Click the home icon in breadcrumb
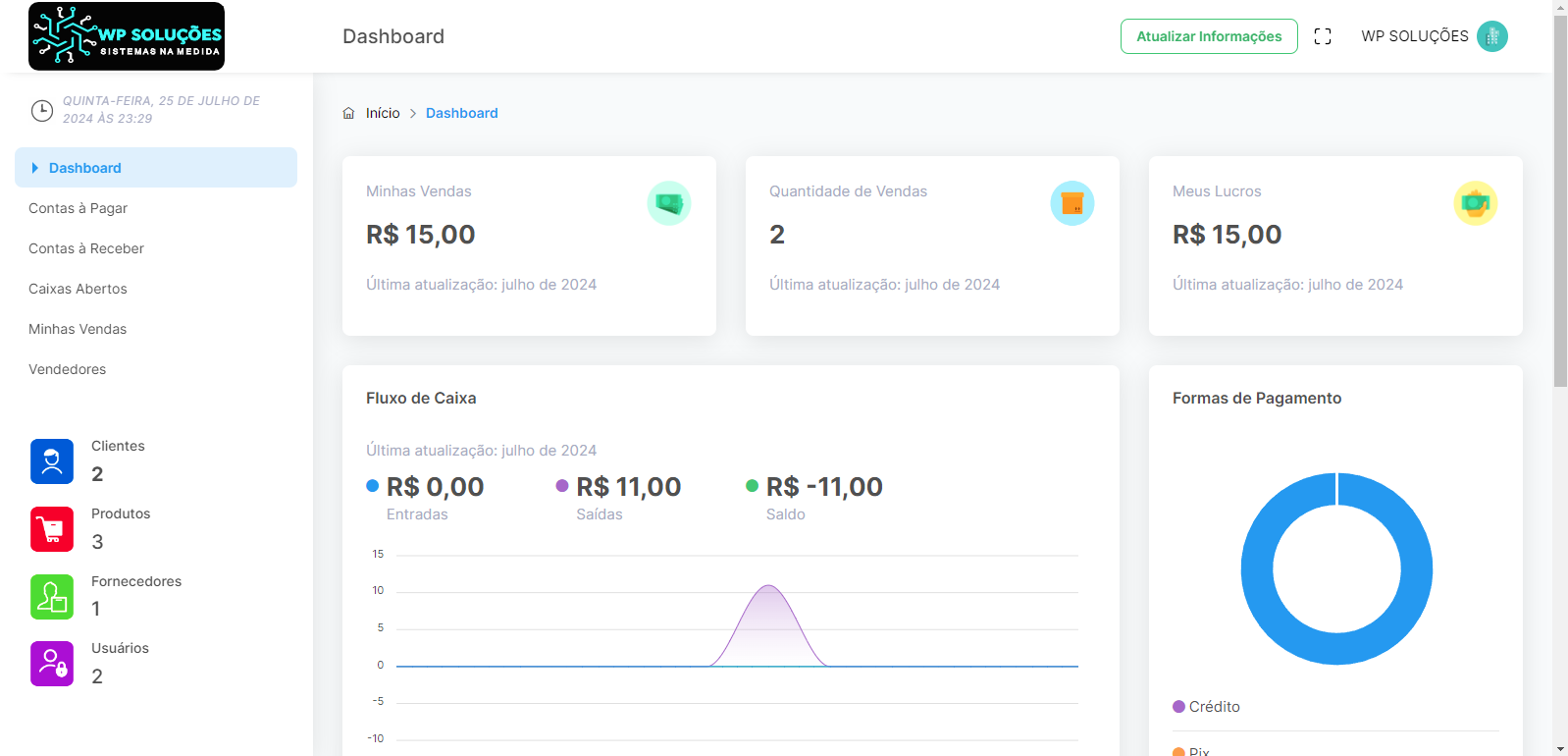 tap(348, 113)
